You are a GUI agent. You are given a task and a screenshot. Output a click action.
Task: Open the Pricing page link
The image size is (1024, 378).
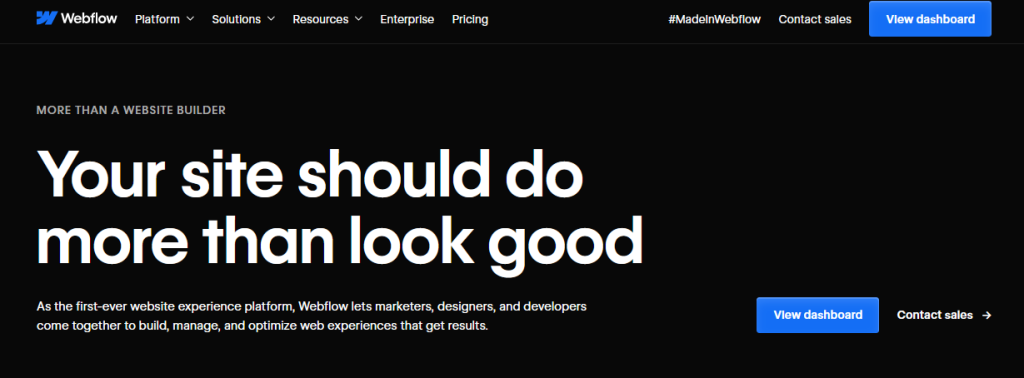click(x=470, y=19)
